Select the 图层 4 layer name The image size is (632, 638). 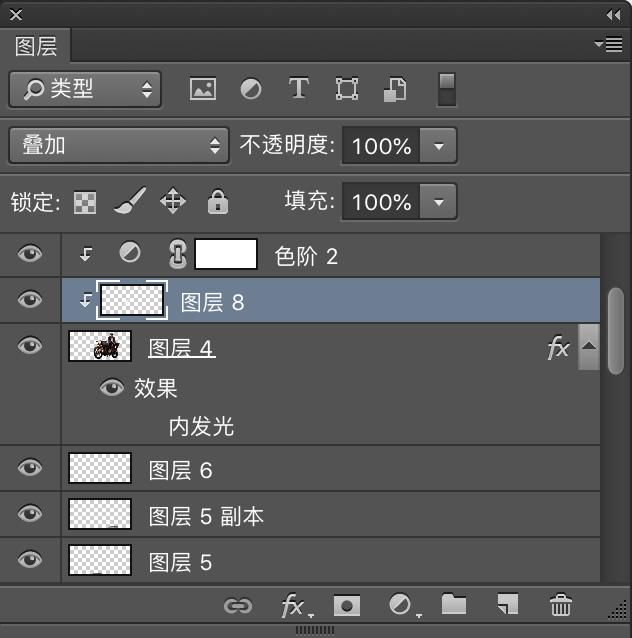tap(181, 349)
